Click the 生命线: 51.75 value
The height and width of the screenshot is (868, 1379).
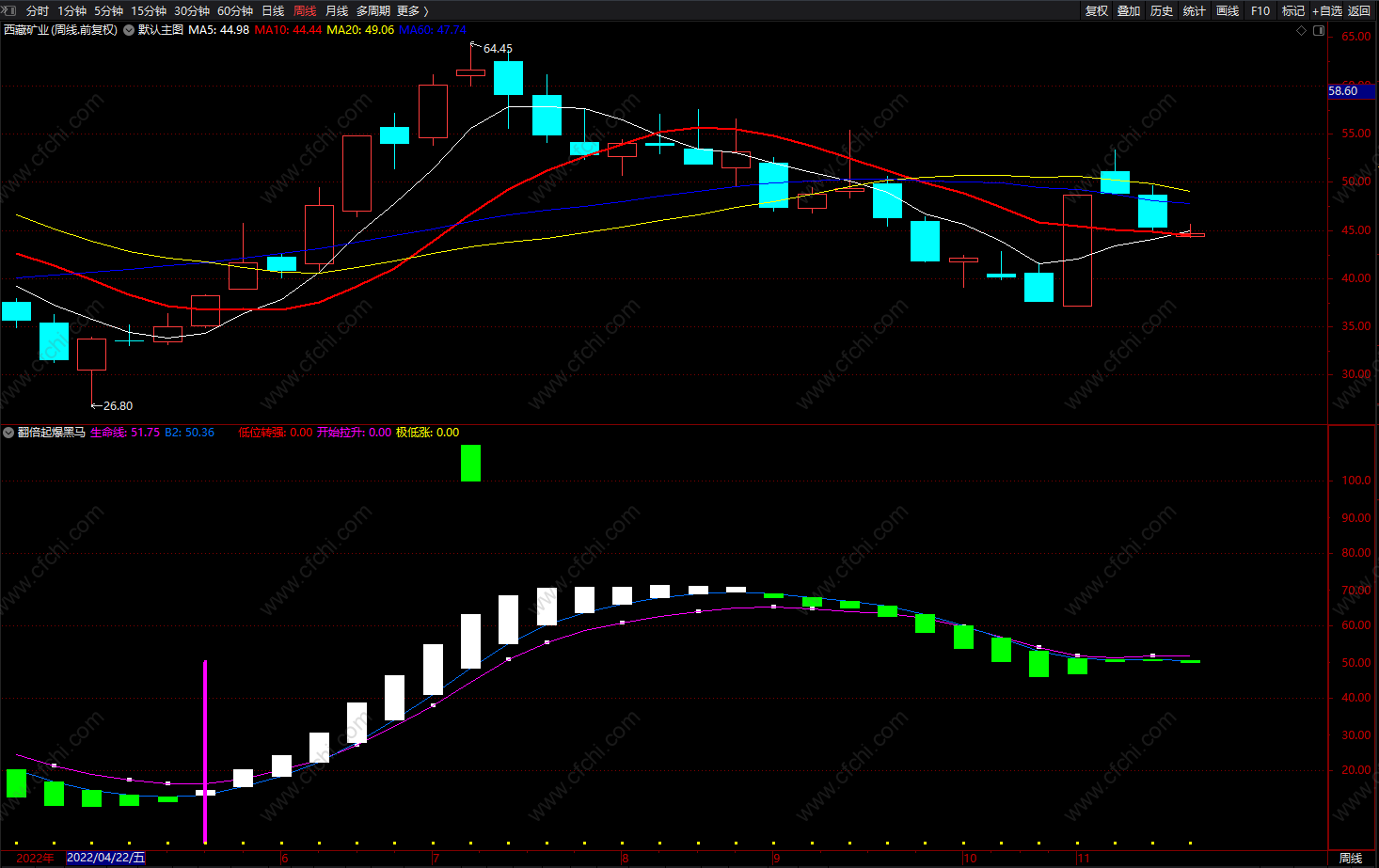tap(125, 433)
